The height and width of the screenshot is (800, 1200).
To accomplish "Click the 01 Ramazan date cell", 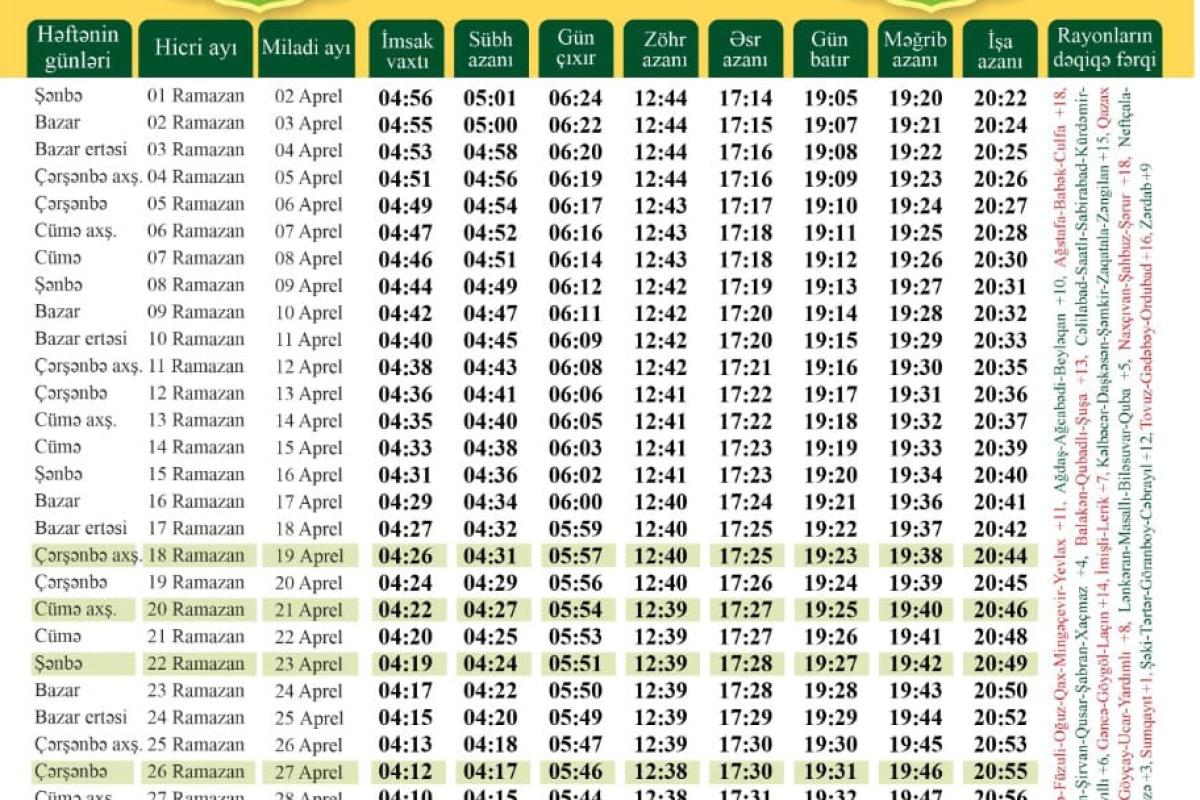I will (196, 97).
